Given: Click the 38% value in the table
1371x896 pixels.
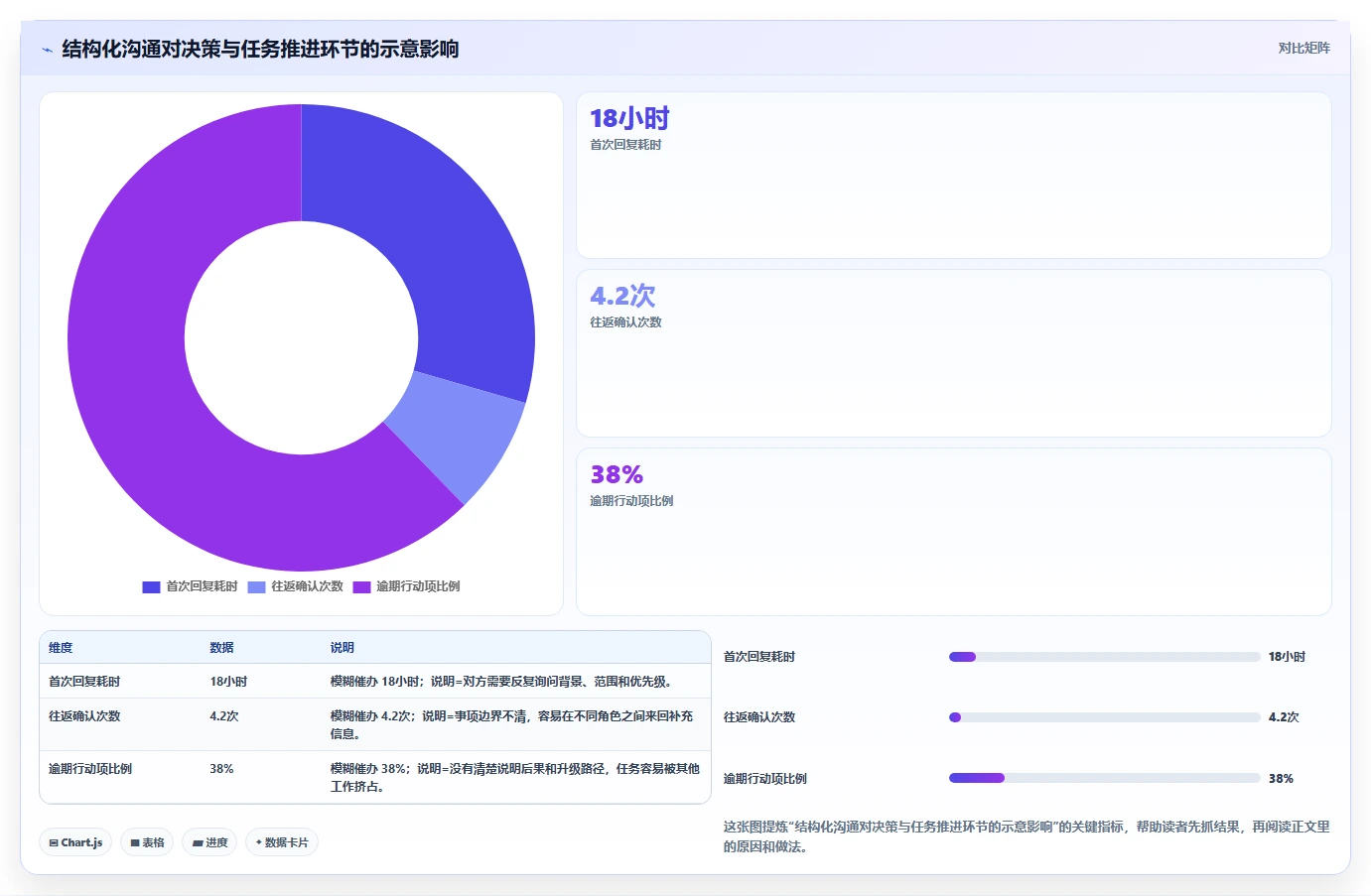Looking at the screenshot, I should [221, 769].
